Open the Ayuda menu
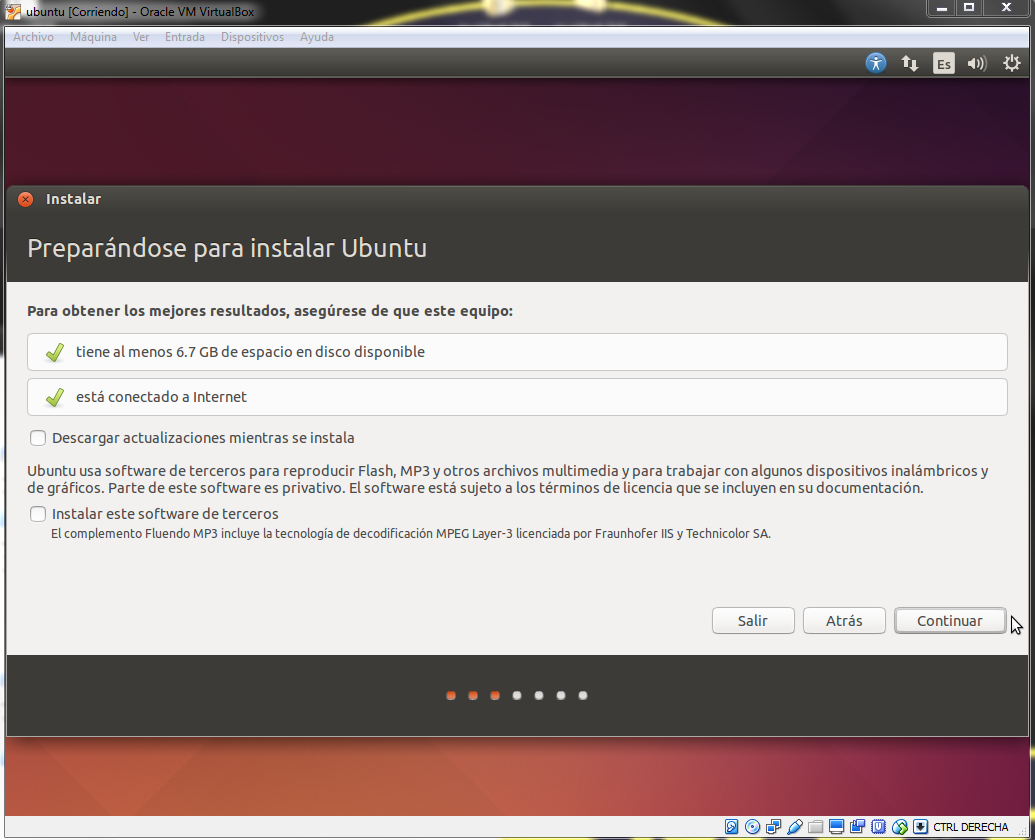The image size is (1035, 840). (x=316, y=37)
